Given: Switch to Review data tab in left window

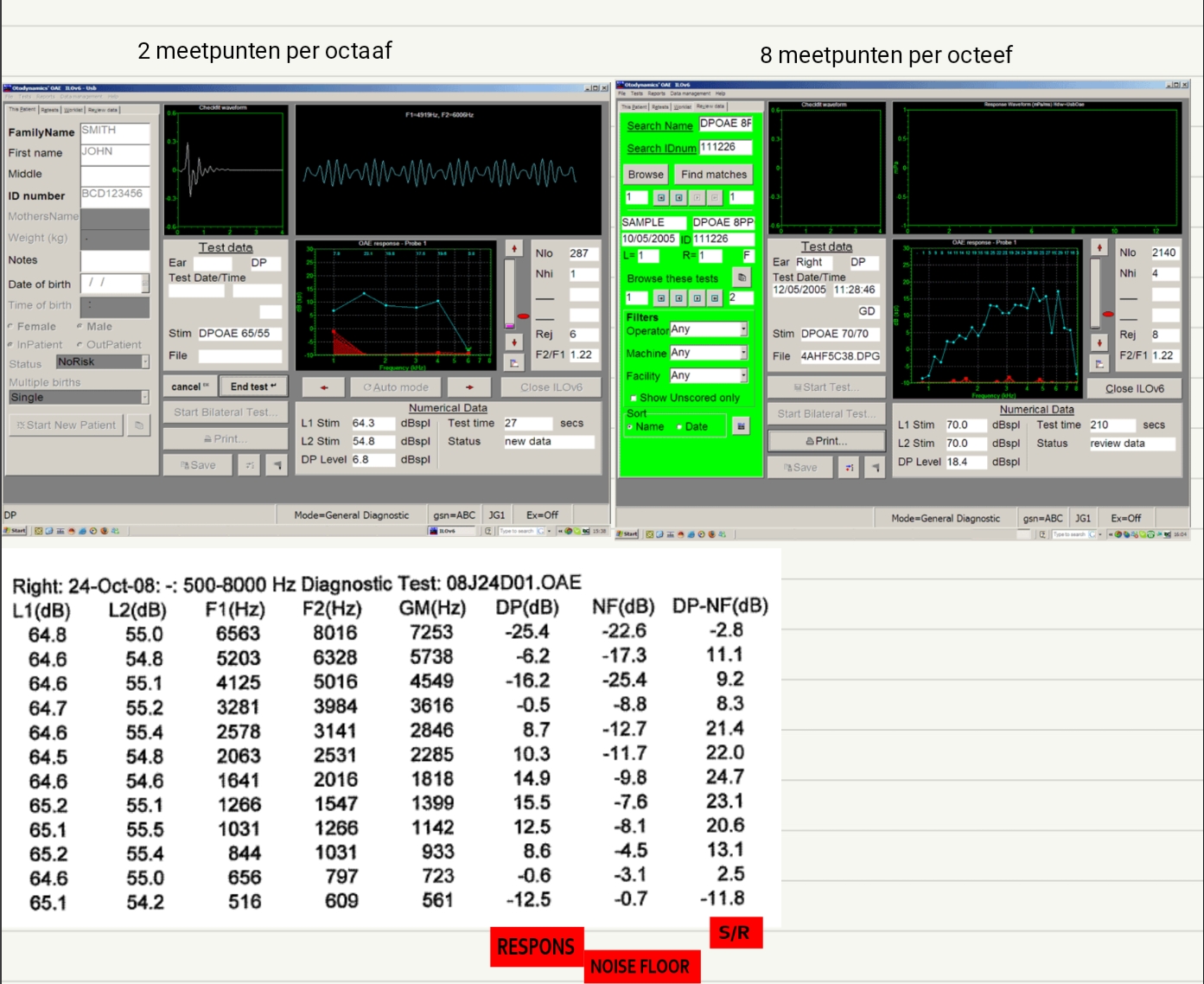Looking at the screenshot, I should click(103, 110).
